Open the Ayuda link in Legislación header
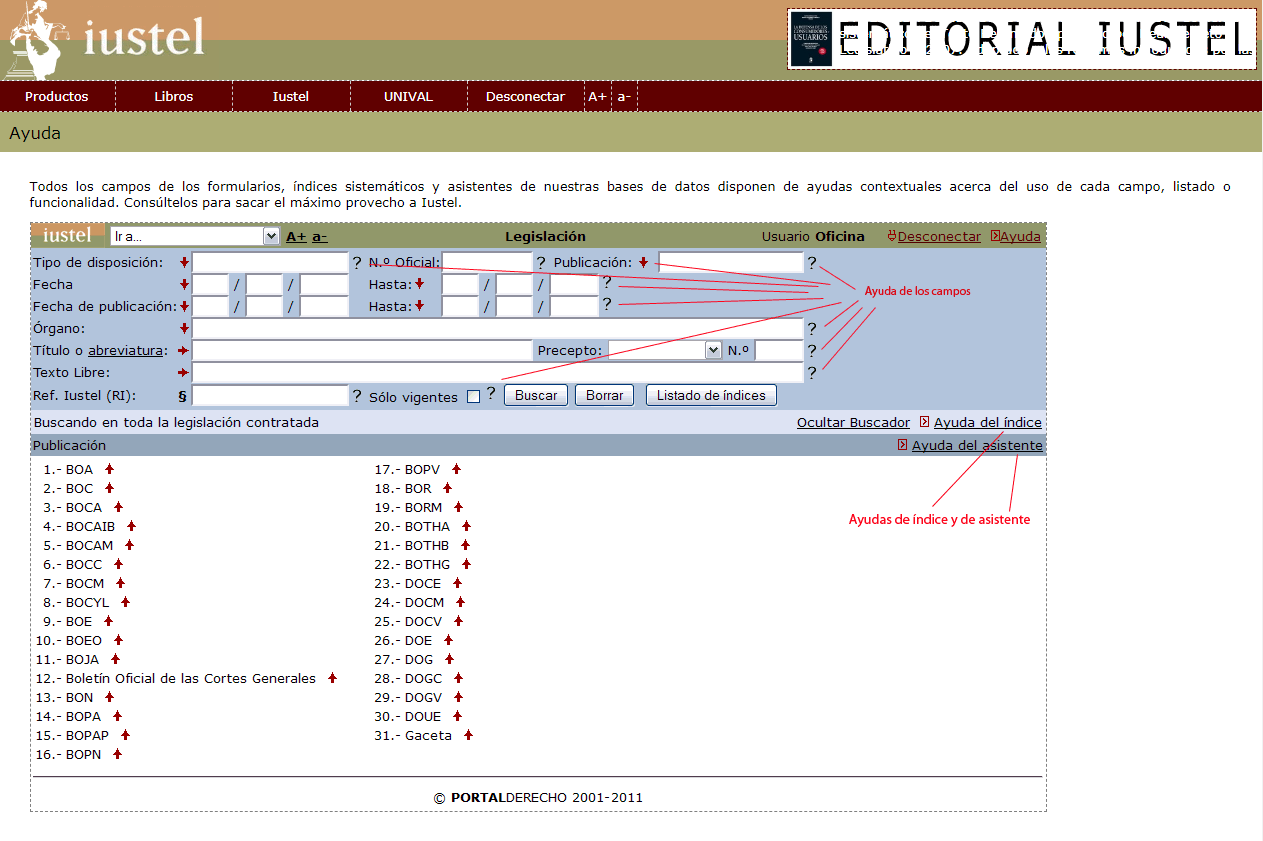Screen dimensions: 1263x841 click(x=1020, y=237)
